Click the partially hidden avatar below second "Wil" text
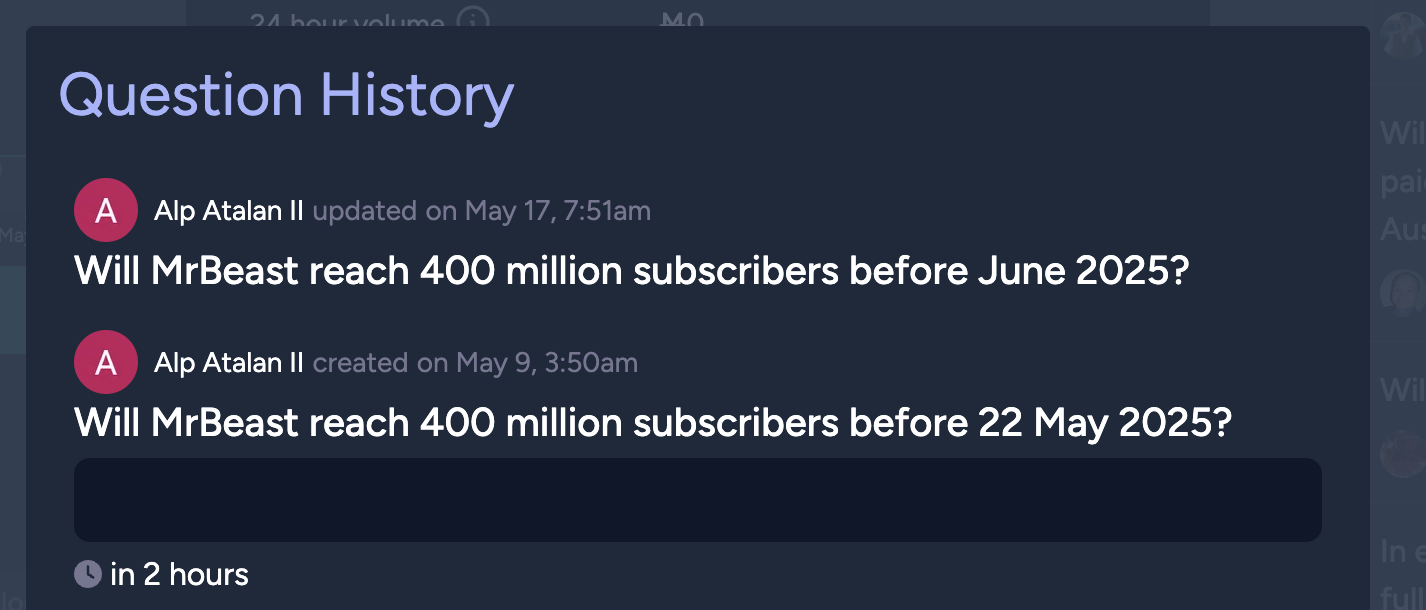Screen dimensions: 1426x610 1402,454
